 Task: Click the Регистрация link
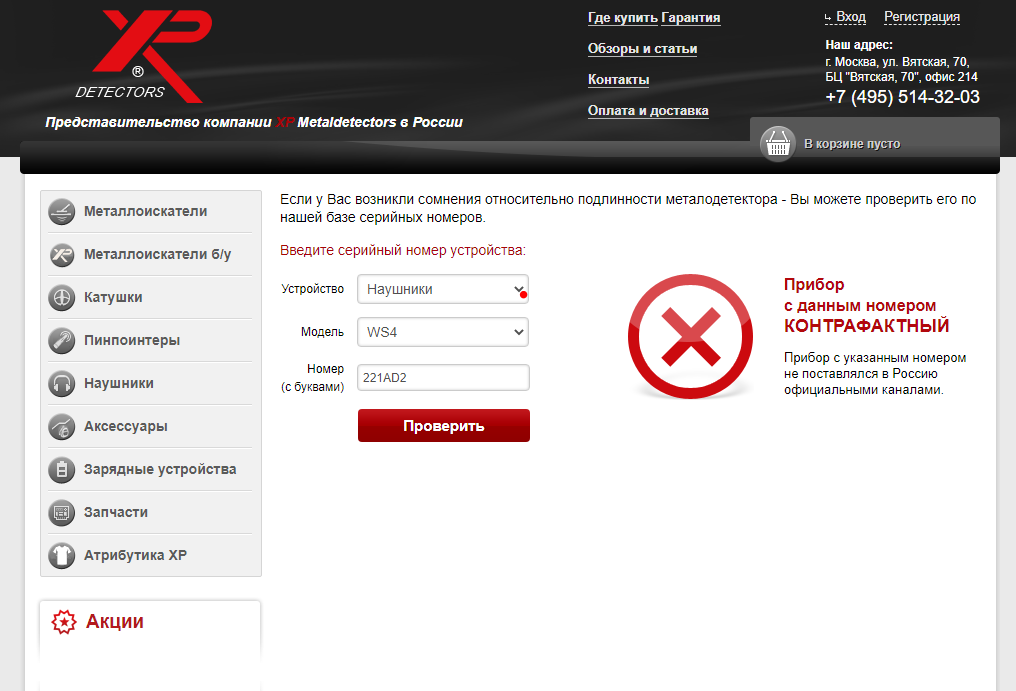[x=922, y=17]
